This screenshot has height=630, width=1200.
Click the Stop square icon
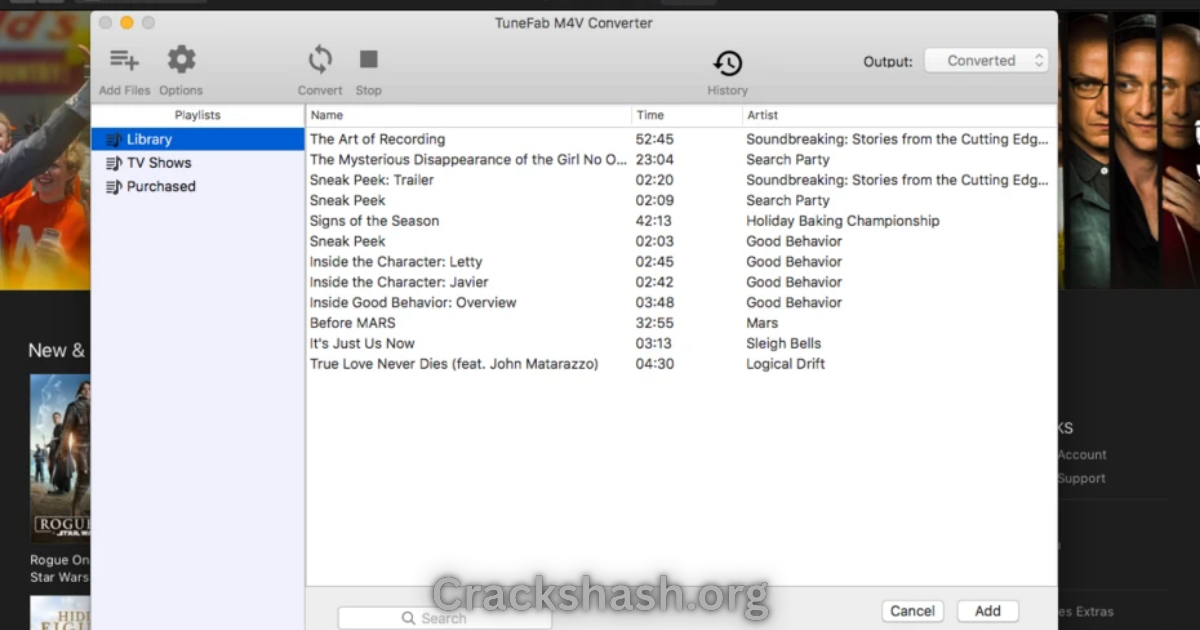point(369,60)
